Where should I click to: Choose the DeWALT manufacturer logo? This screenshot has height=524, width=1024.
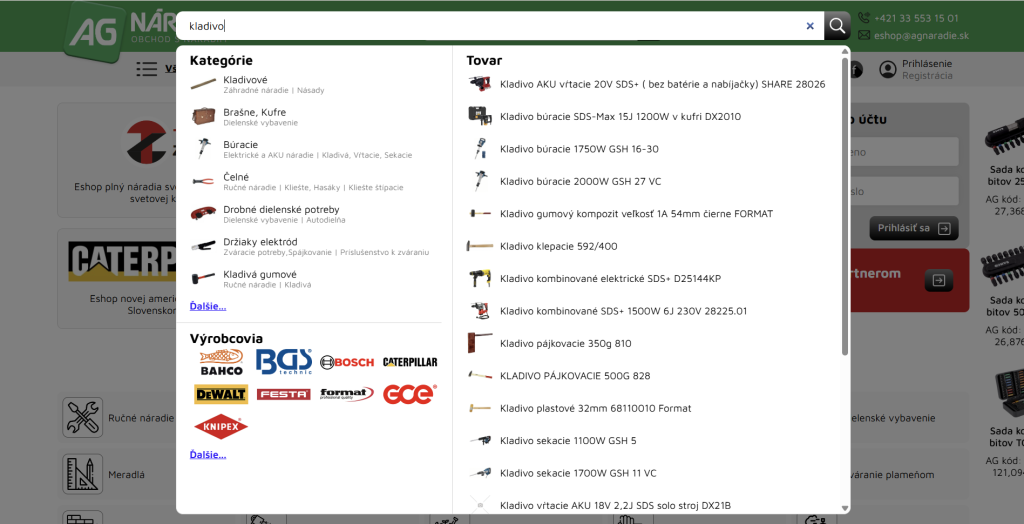click(x=221, y=394)
